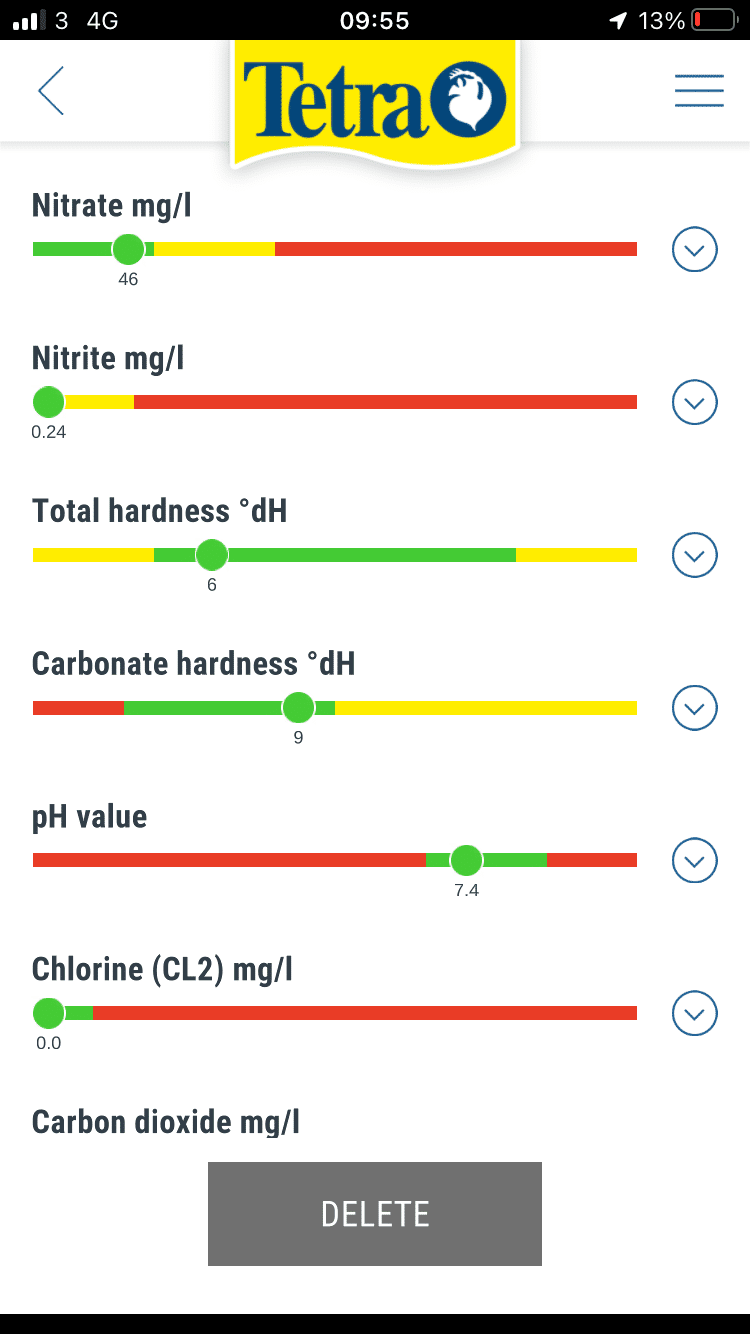The width and height of the screenshot is (750, 1334).
Task: Click the Nitrite slider handle at 0.24
Action: click(48, 402)
